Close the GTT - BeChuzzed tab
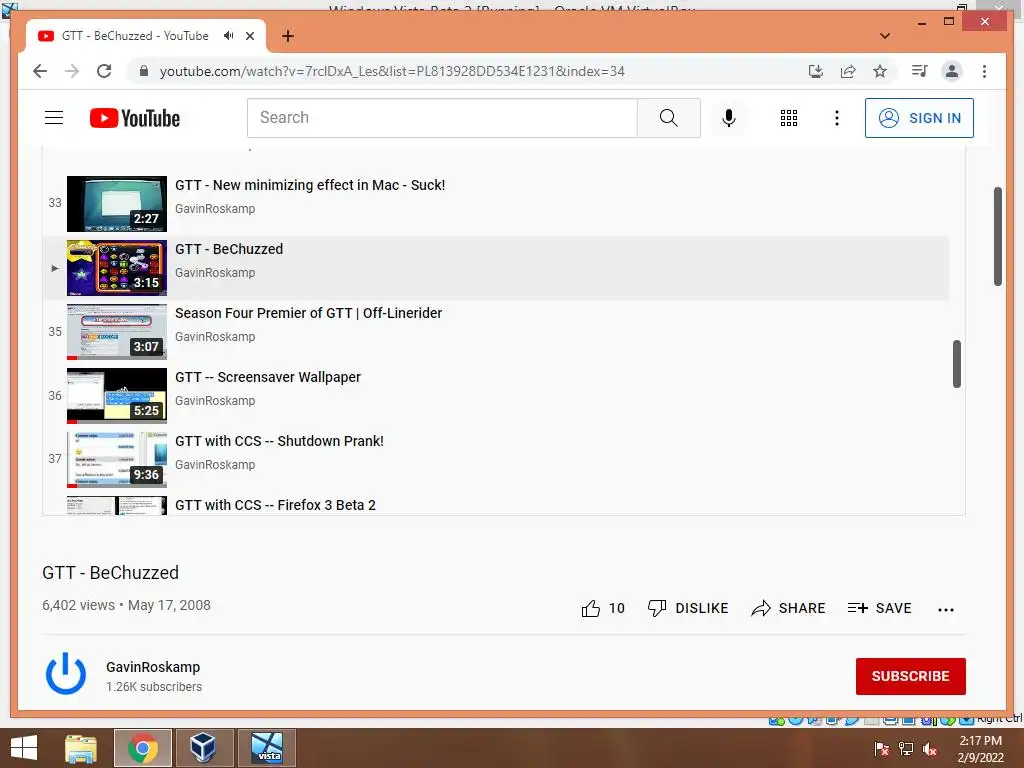The image size is (1024, 768). [250, 36]
